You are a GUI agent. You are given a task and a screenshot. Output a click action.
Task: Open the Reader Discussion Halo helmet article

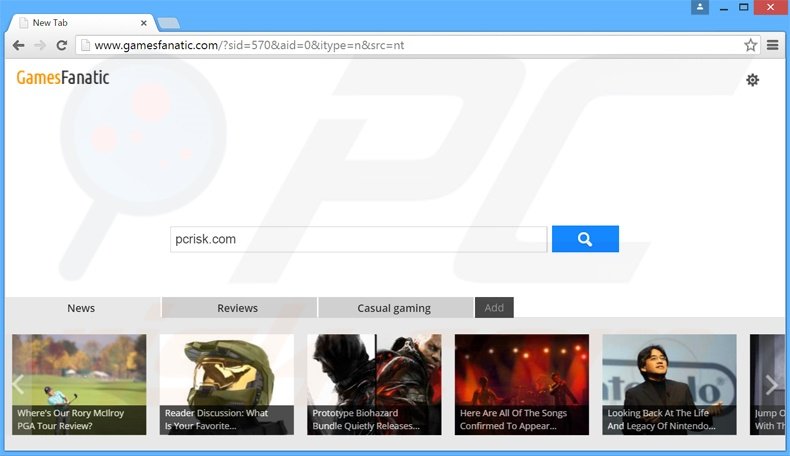227,384
